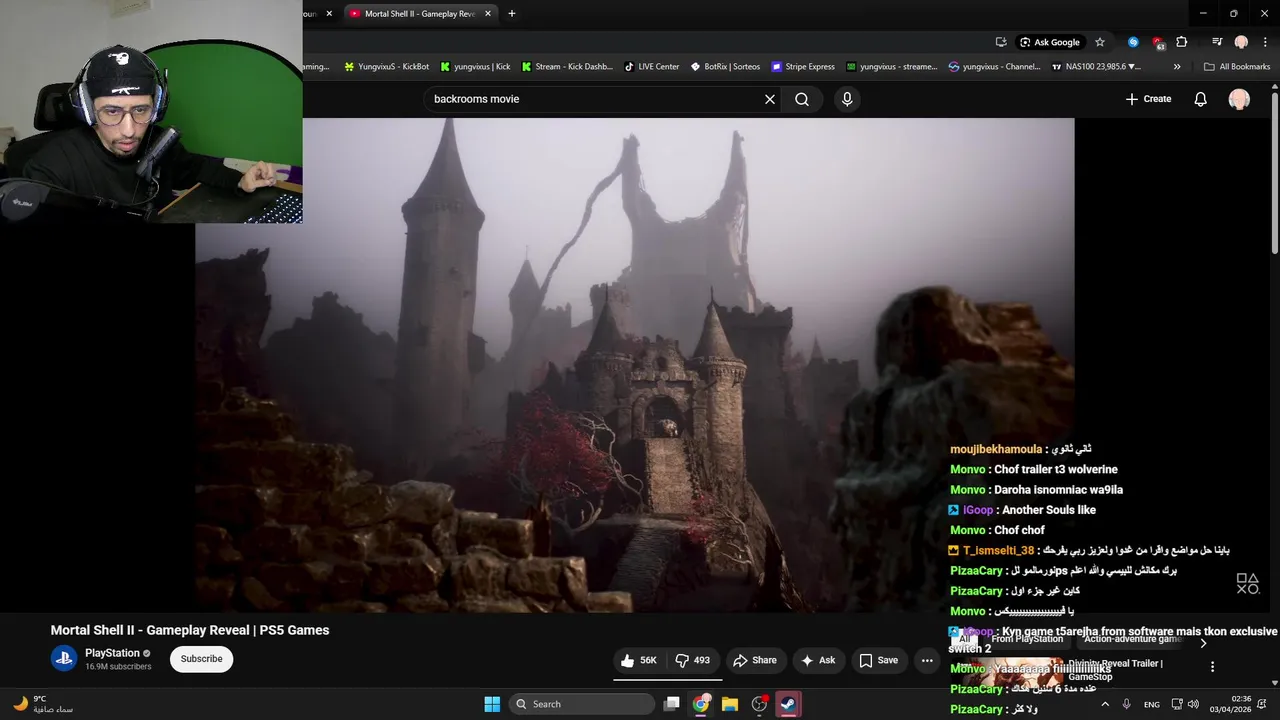Clear the YouTube search box text

(x=770, y=99)
